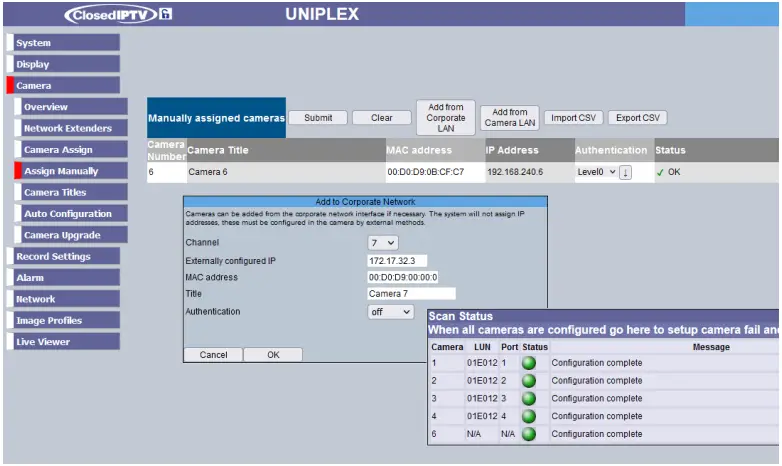Click Add from Corporate LAN button
The image size is (782, 466).
coord(446,118)
